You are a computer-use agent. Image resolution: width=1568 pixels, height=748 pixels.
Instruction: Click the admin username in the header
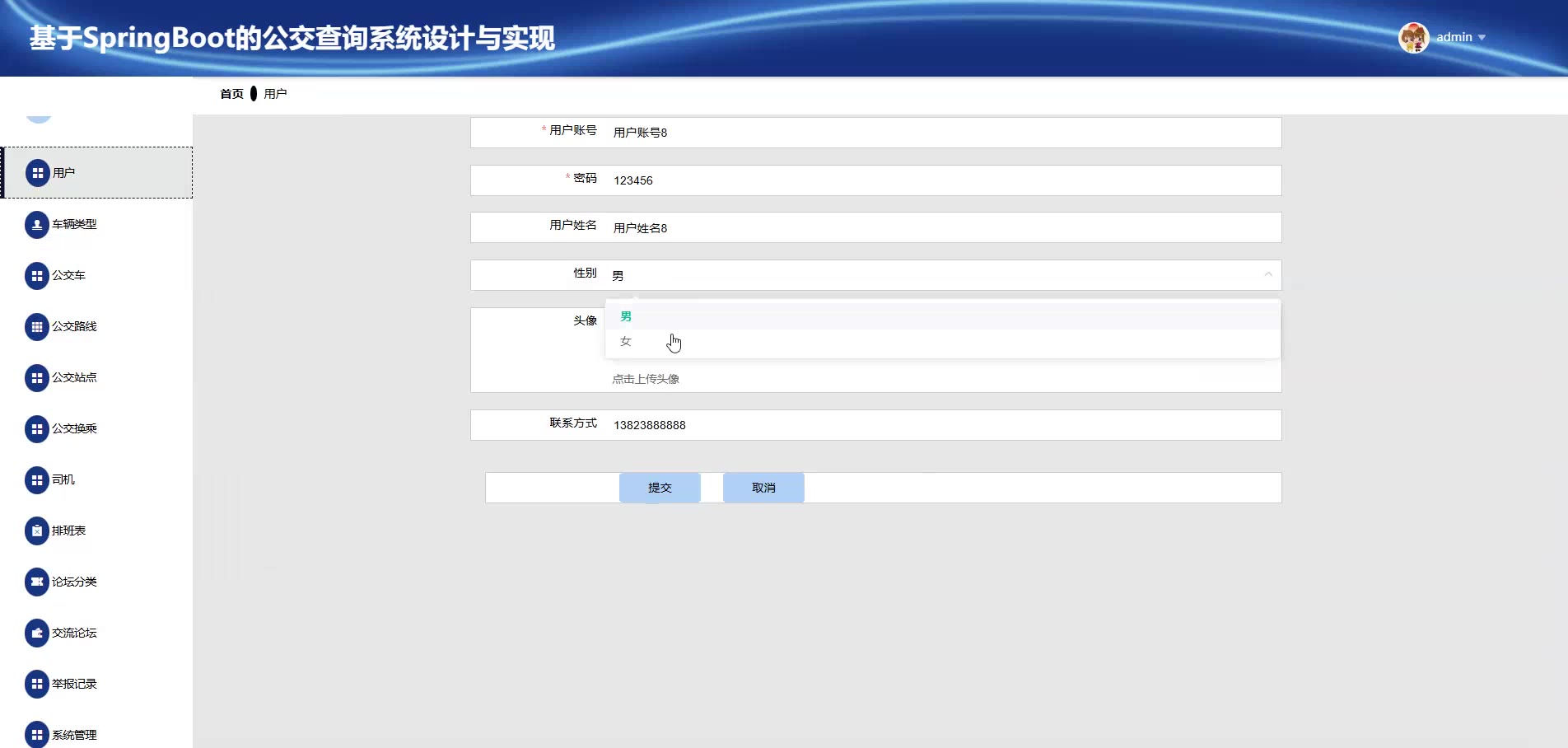click(1454, 37)
